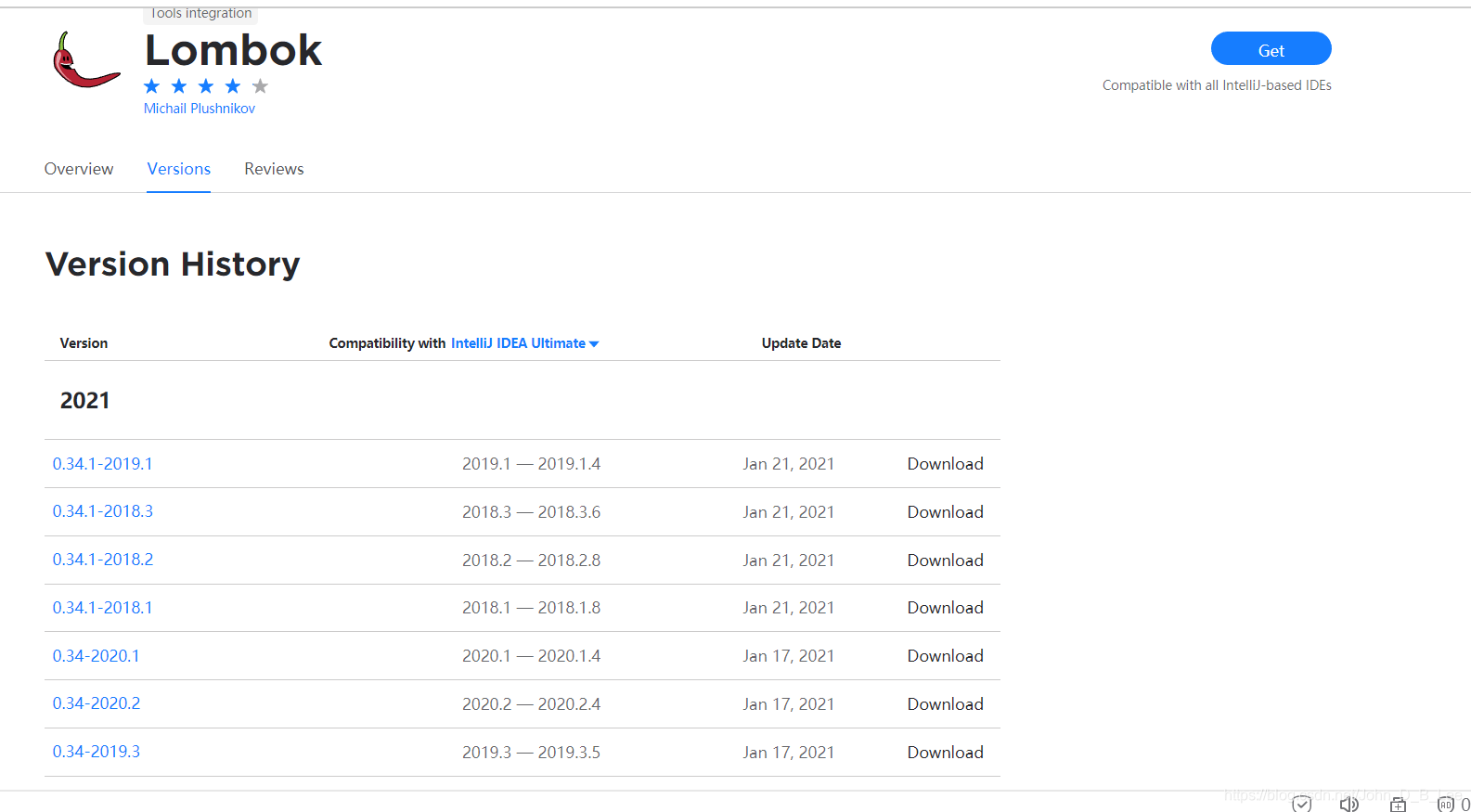1471x812 pixels.
Task: Click the compatibility range 2018.2 — 2018.2.8
Action: click(x=531, y=561)
